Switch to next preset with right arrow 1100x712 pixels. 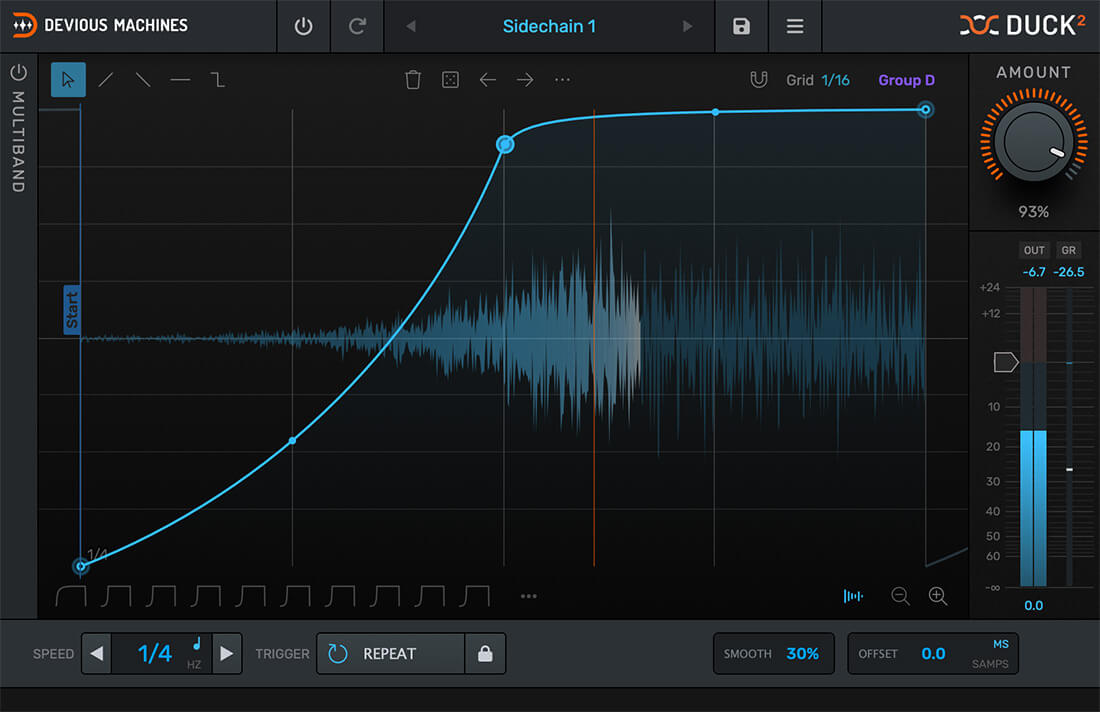click(x=686, y=26)
